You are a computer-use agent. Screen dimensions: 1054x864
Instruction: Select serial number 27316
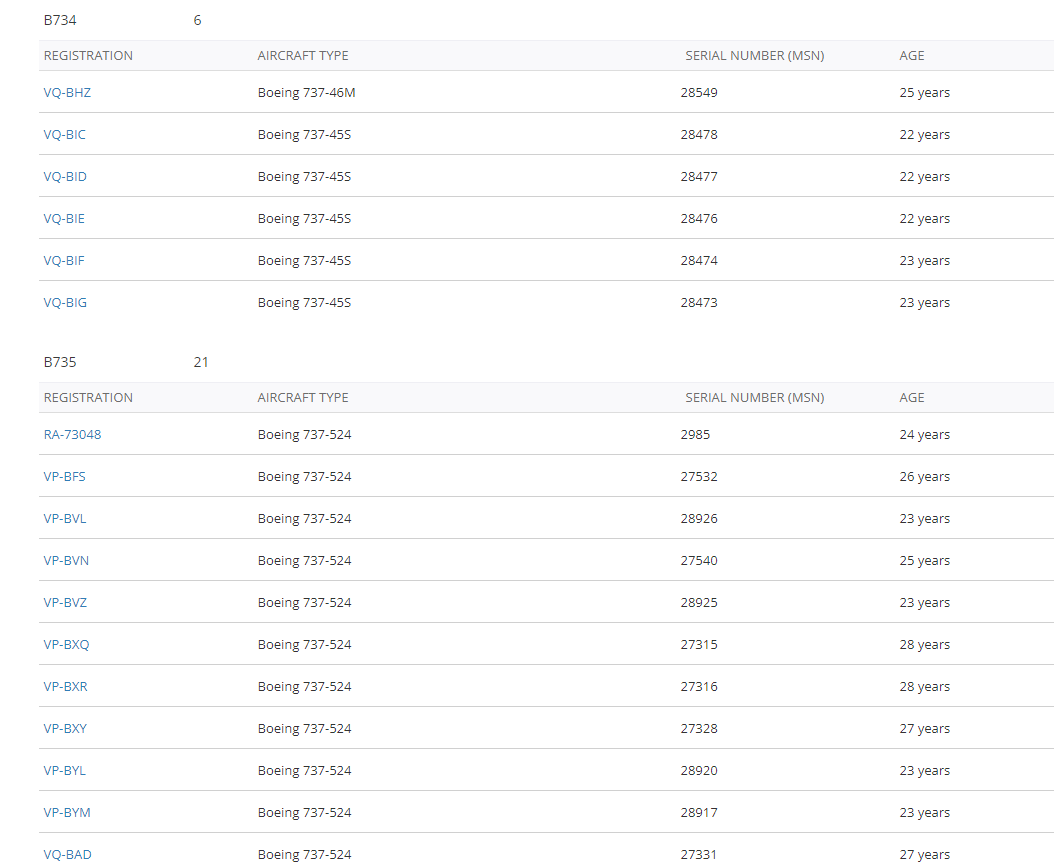point(699,686)
